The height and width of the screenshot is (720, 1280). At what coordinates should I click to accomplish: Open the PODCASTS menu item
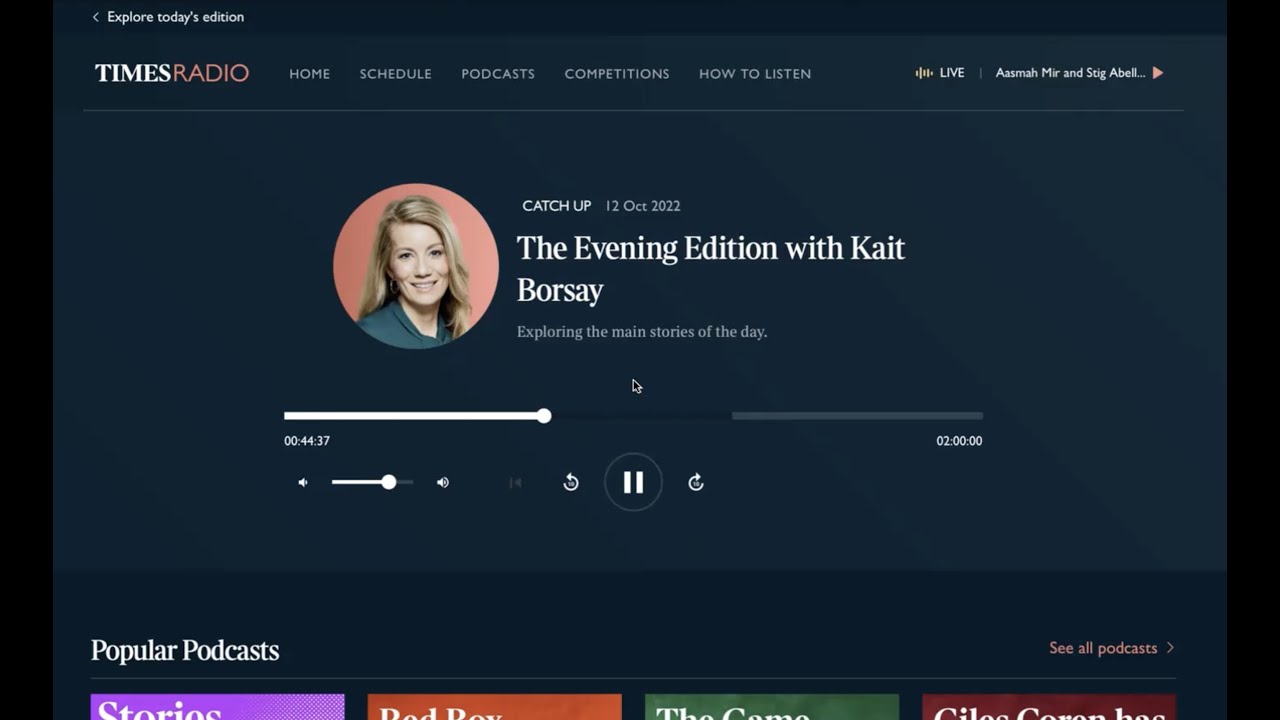tap(498, 74)
